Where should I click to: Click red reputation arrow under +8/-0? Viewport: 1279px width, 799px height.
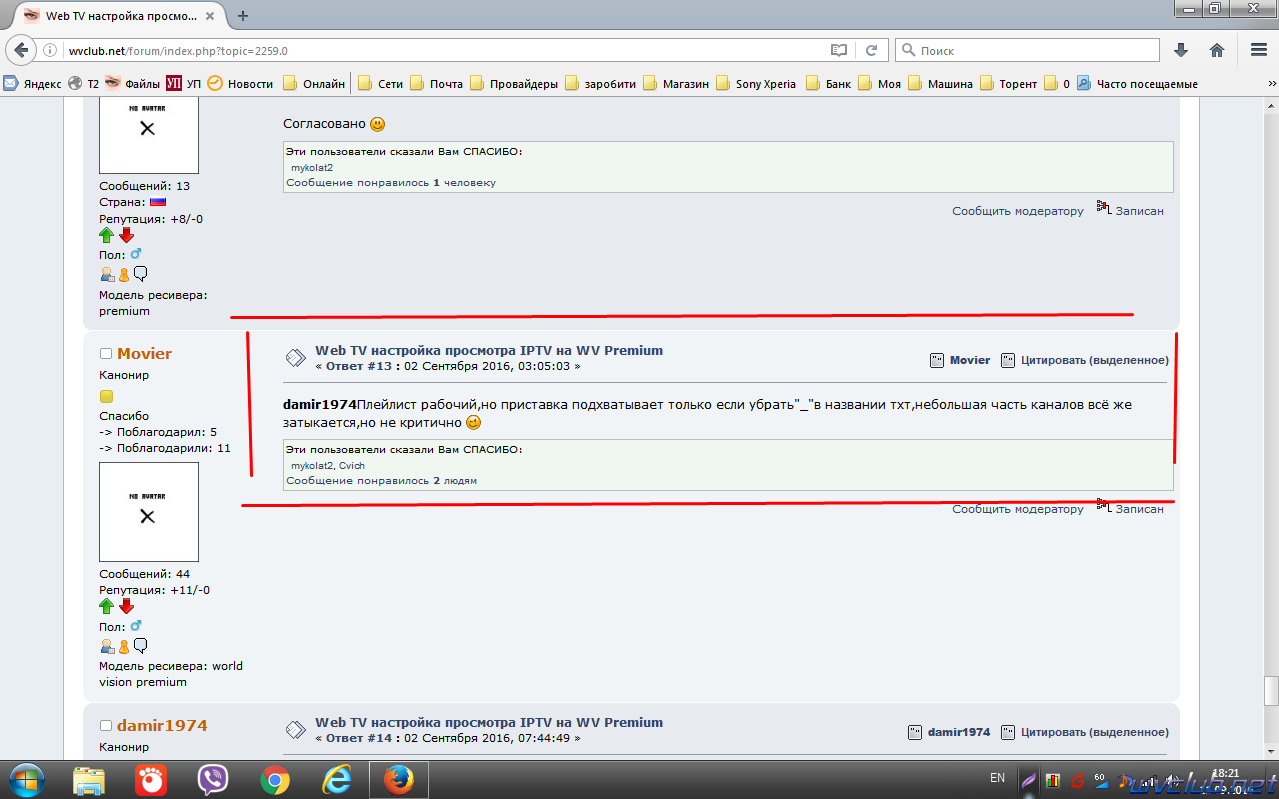pyautogui.click(x=126, y=235)
